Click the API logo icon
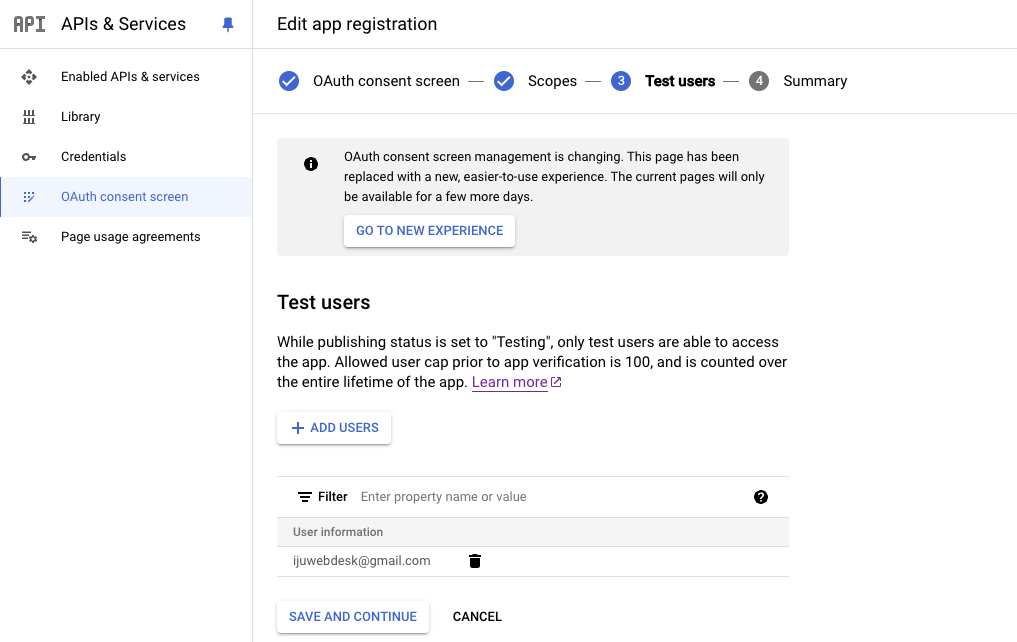Image resolution: width=1017 pixels, height=642 pixels. click(x=29, y=24)
